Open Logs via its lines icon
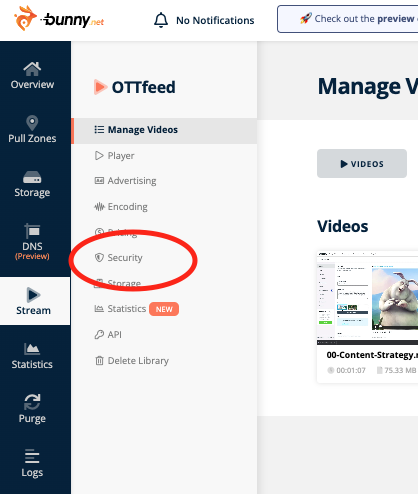The width and height of the screenshot is (418, 494). click(32, 456)
